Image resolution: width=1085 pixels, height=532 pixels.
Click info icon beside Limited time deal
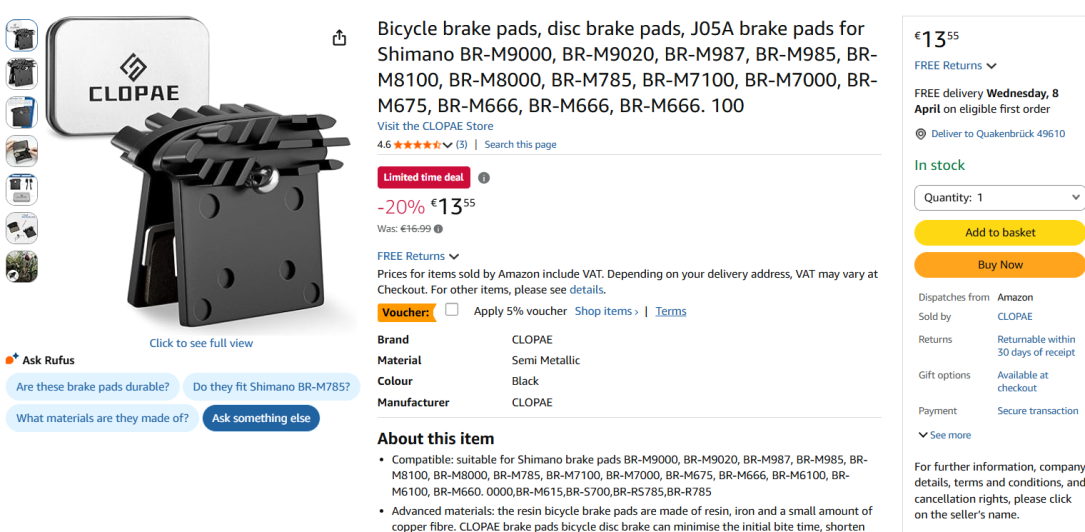[x=484, y=178]
